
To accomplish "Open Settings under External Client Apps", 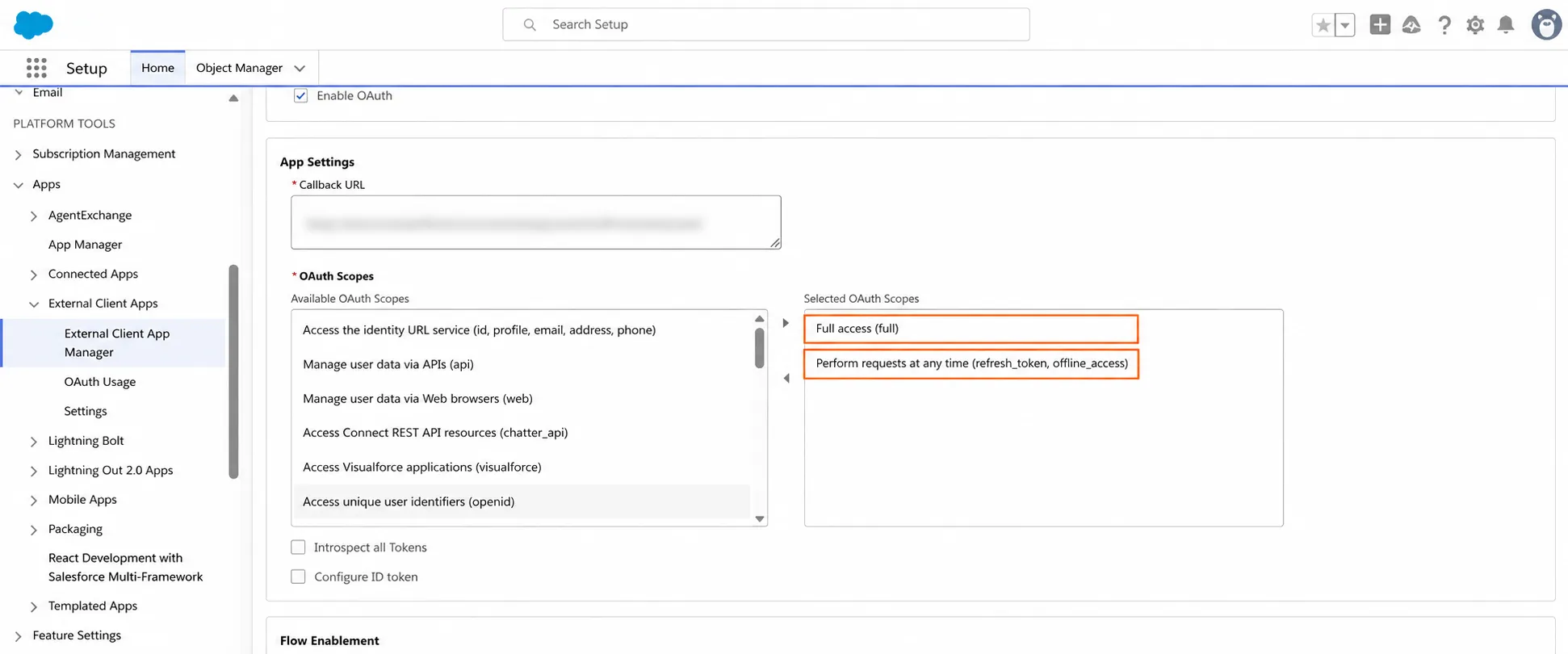I will [x=86, y=411].
